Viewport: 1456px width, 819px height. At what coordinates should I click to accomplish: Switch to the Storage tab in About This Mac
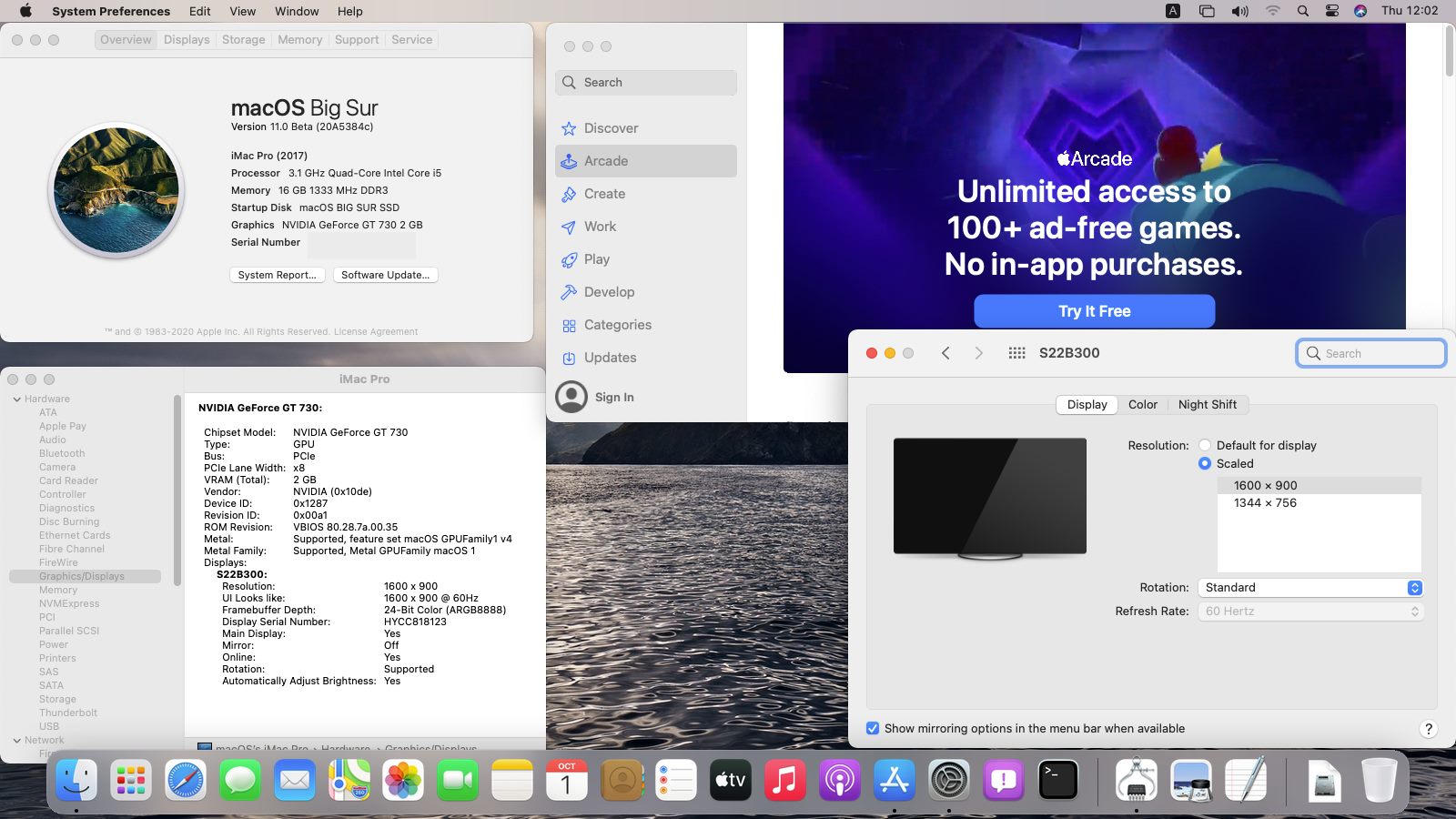(x=244, y=40)
